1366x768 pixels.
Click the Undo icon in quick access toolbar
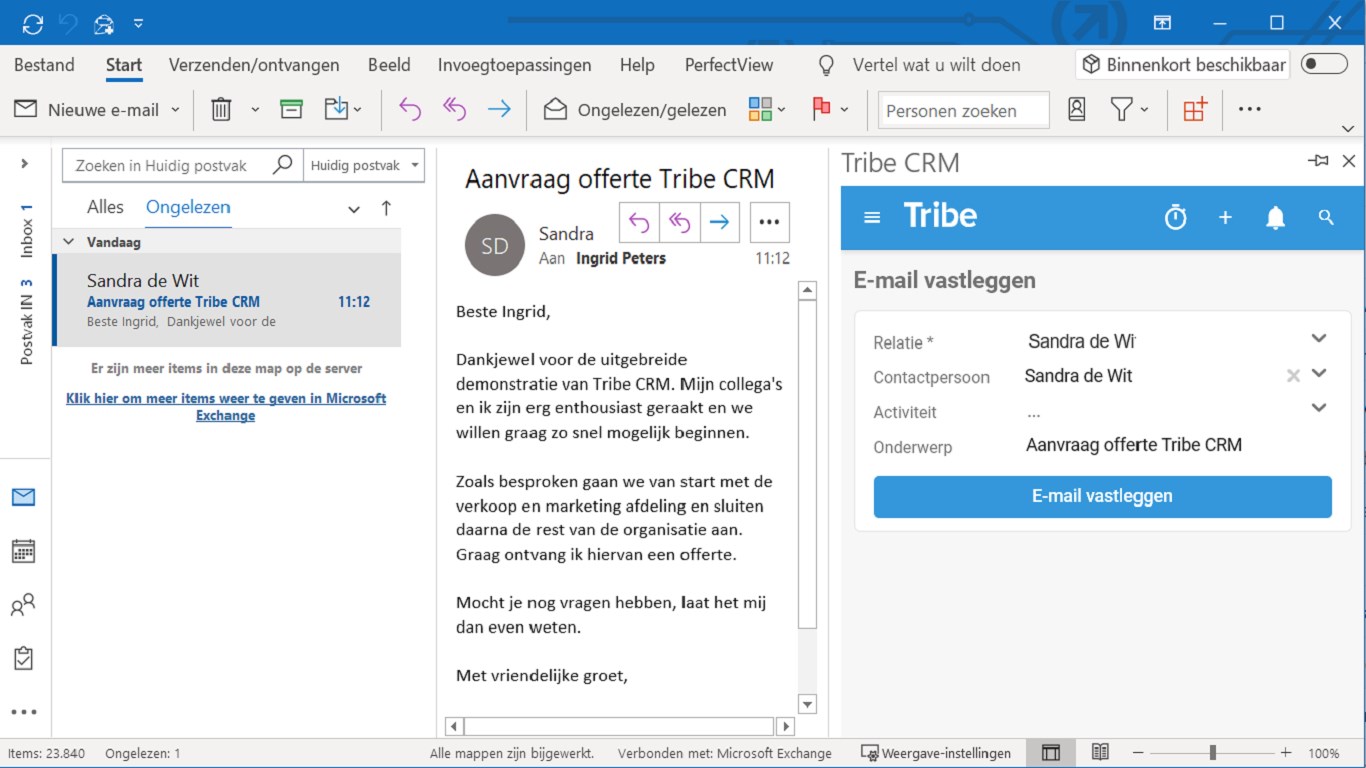tap(68, 23)
